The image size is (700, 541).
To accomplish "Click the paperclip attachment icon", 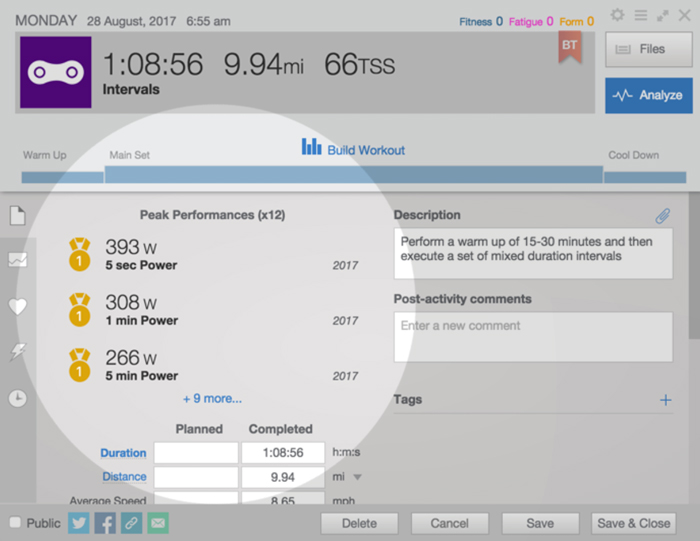I will pos(662,216).
